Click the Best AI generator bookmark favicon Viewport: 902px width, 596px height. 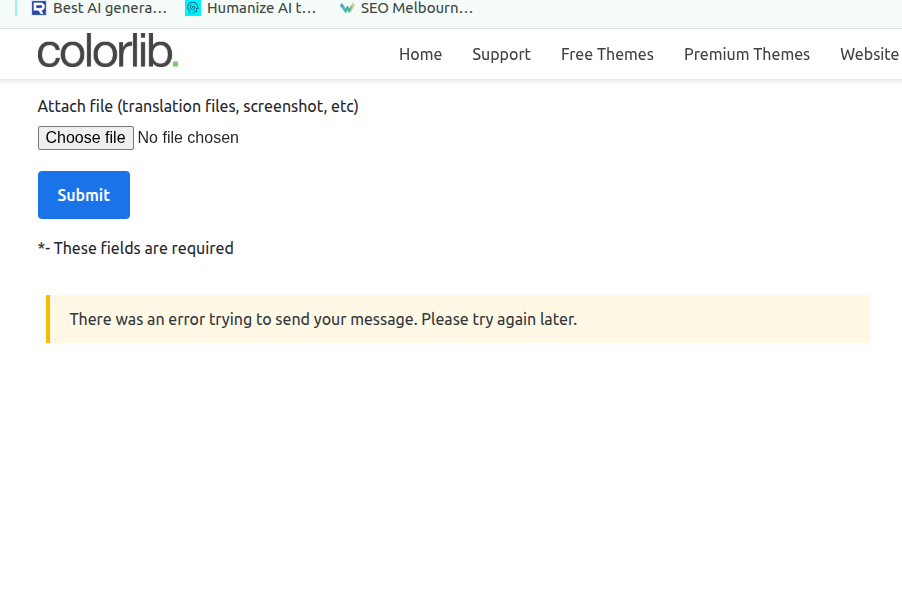39,8
